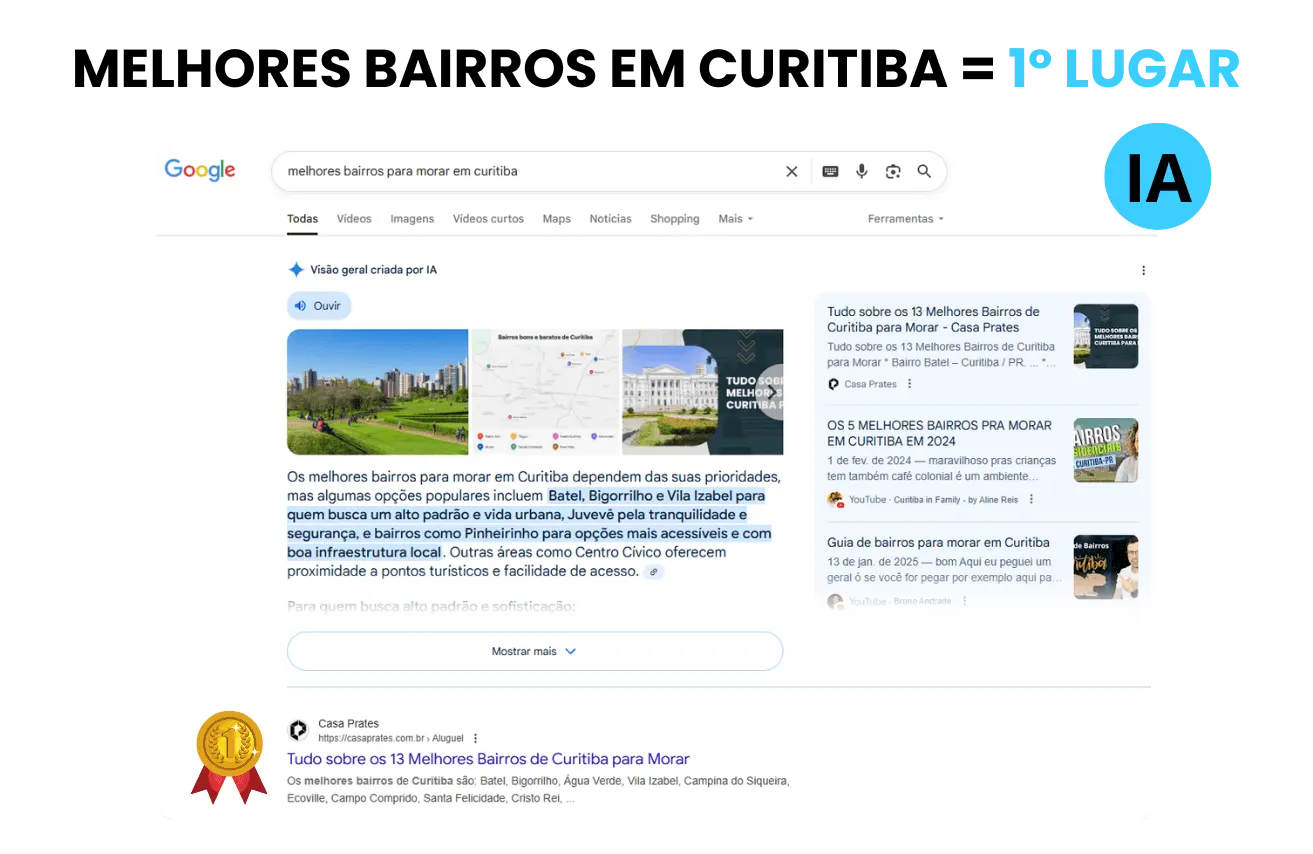The width and height of the screenshot is (1313, 854).
Task: Open thumbnail of the 13 Melhores Bairros source card
Action: click(1106, 336)
